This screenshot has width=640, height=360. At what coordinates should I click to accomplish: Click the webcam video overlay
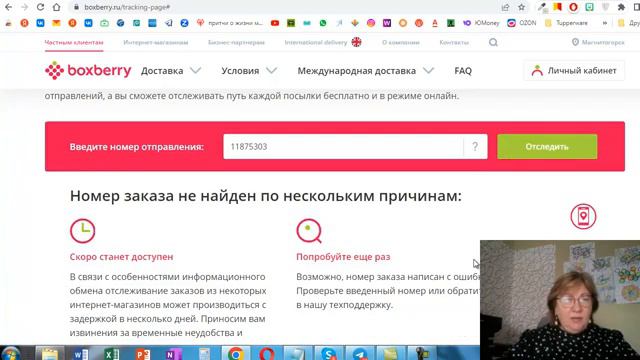560,300
